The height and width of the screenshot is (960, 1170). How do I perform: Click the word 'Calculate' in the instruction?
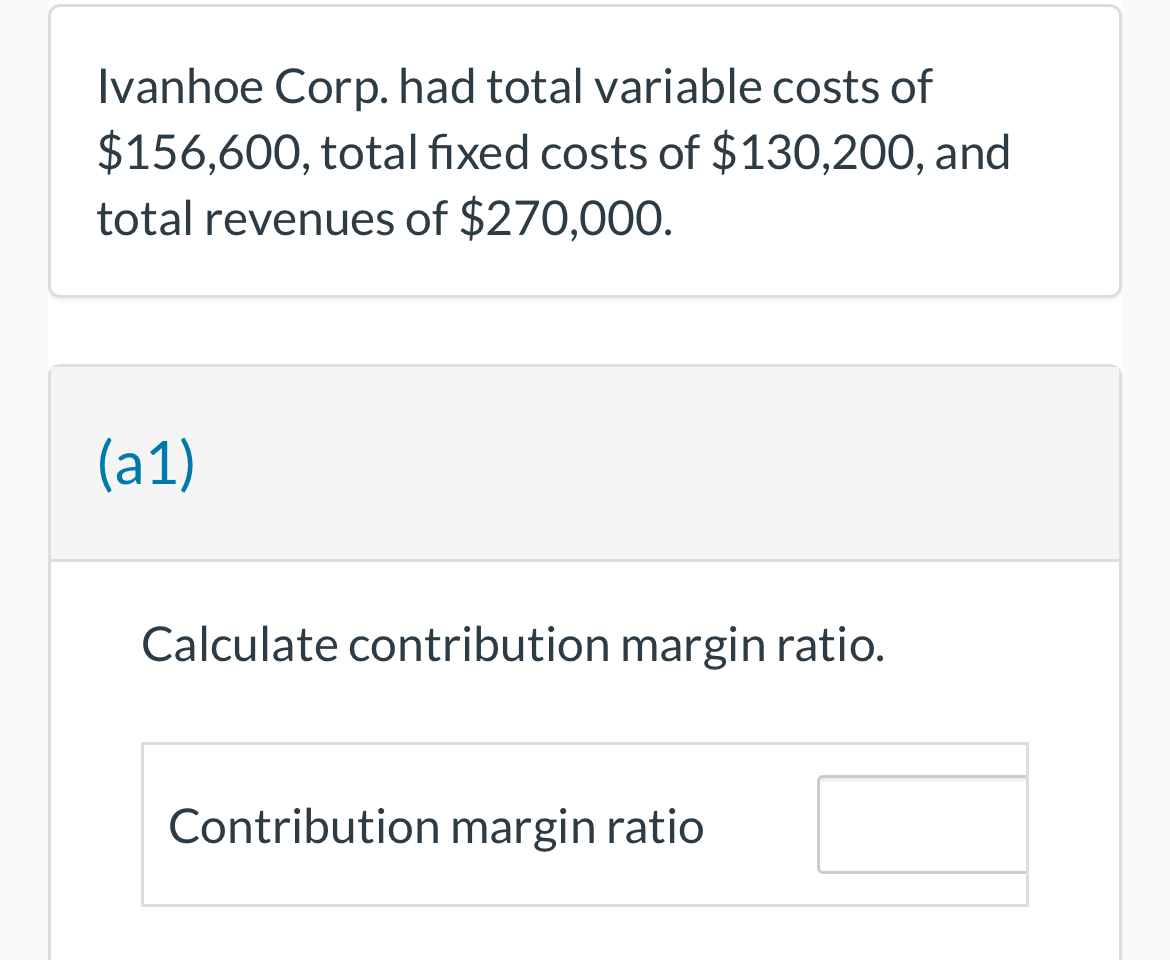240,644
